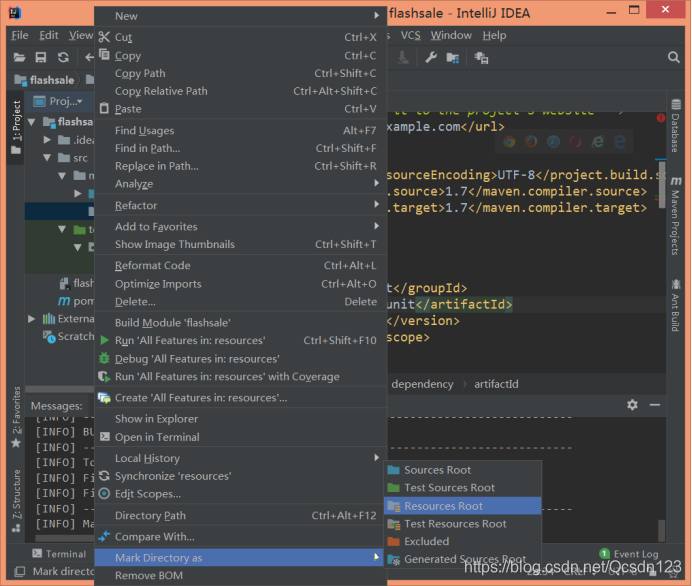
Task: Choose Delete... in context menu
Action: click(x=241, y=302)
